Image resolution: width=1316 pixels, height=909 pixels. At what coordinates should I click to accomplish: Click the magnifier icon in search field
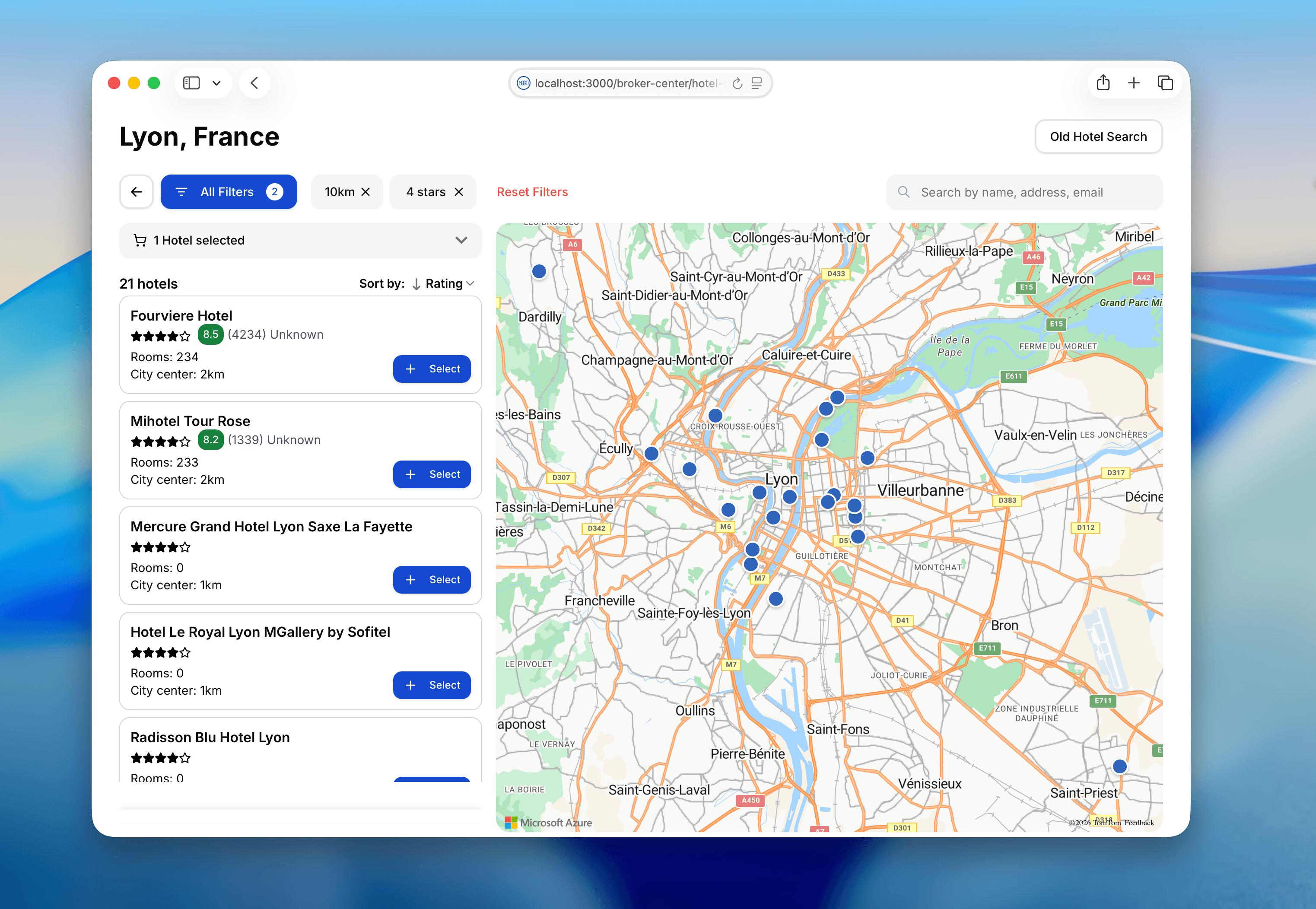pyautogui.click(x=903, y=192)
